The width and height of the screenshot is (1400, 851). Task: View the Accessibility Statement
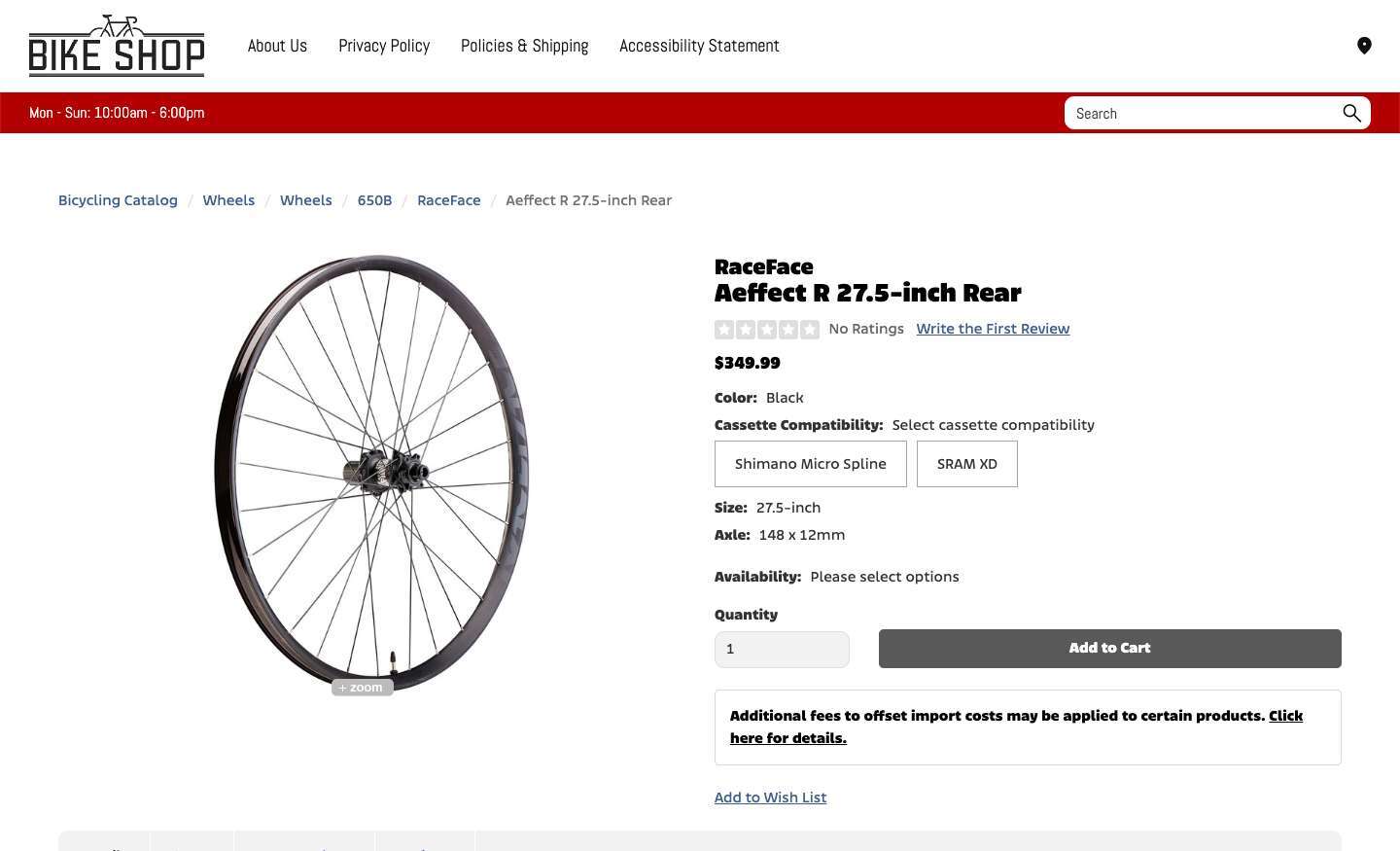[699, 46]
